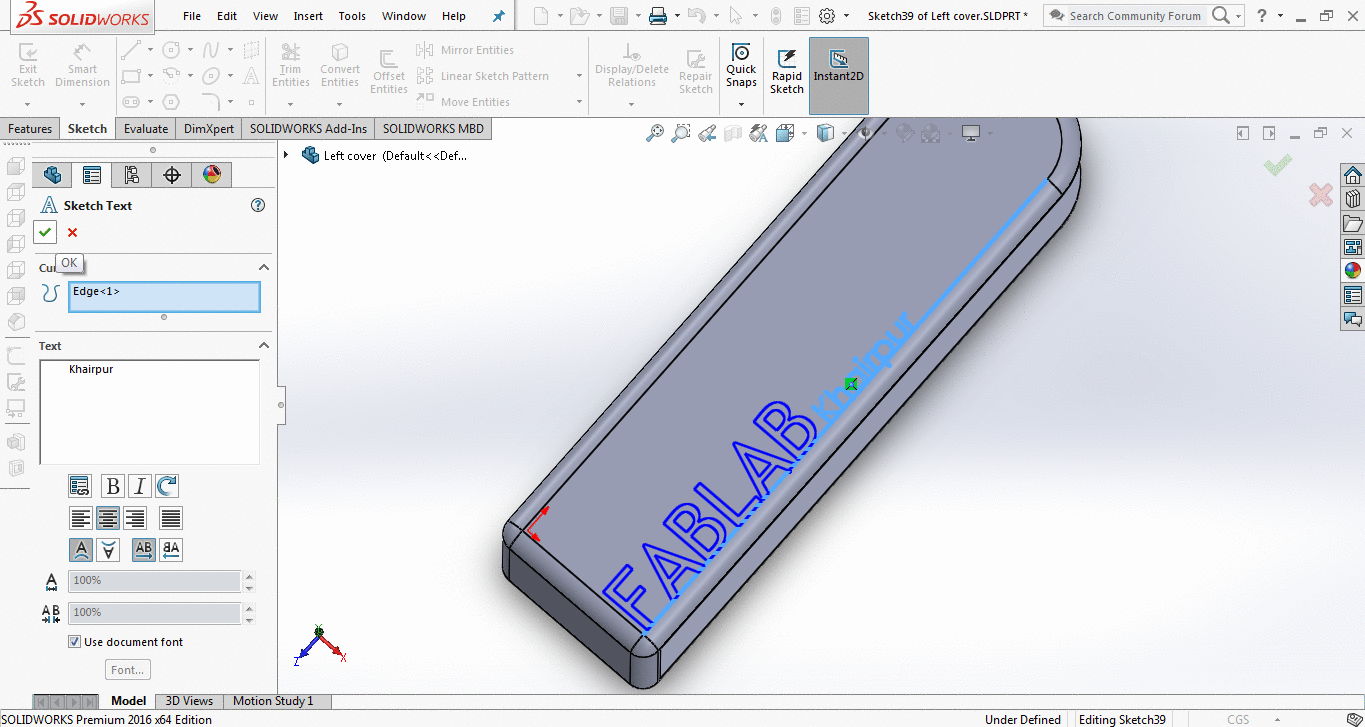This screenshot has width=1365, height=727.
Task: Collapse the Curves section chevron
Action: point(264,267)
